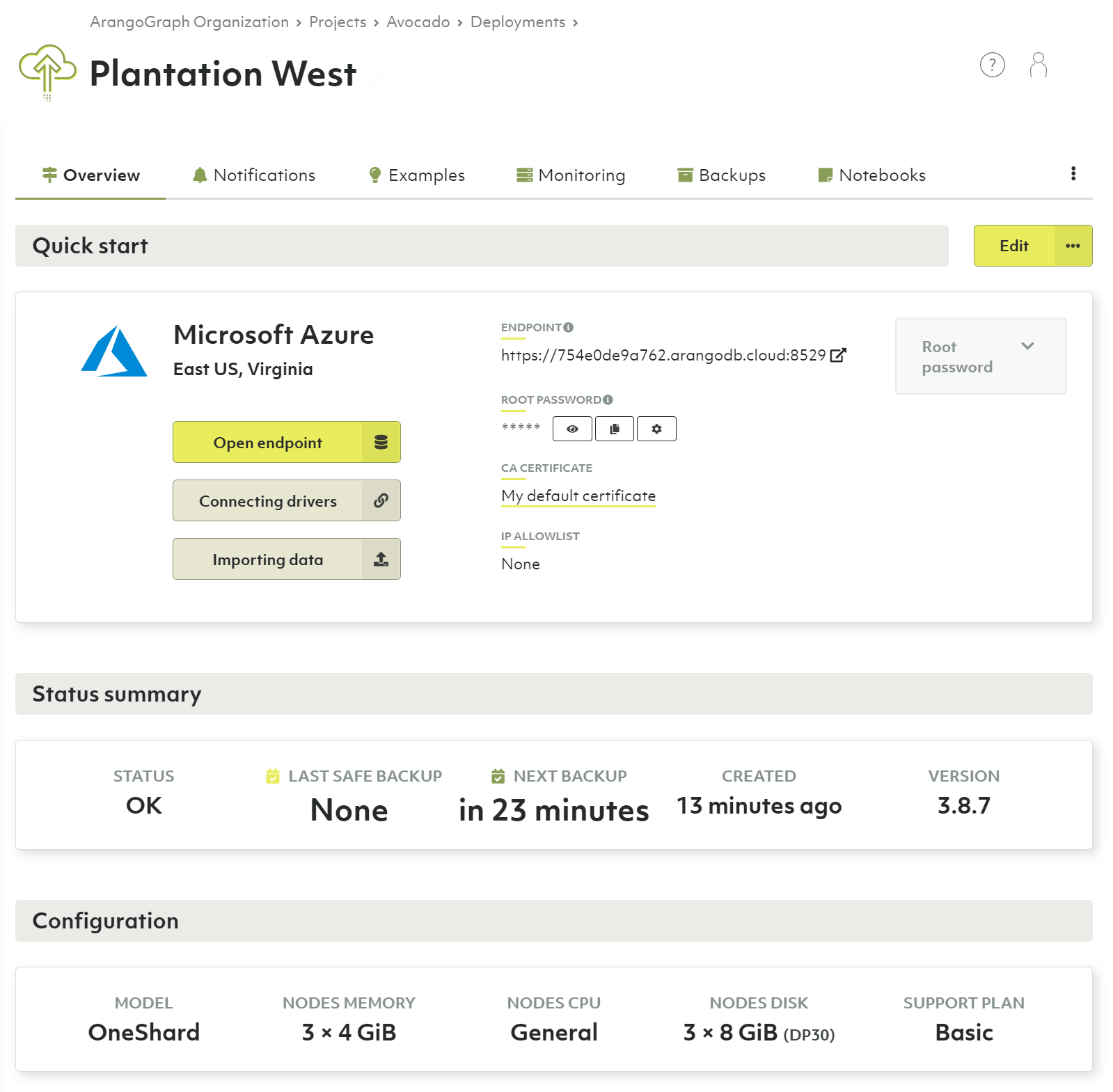Click the Importing data button
The height and width of the screenshot is (1092, 1113).
(286, 559)
